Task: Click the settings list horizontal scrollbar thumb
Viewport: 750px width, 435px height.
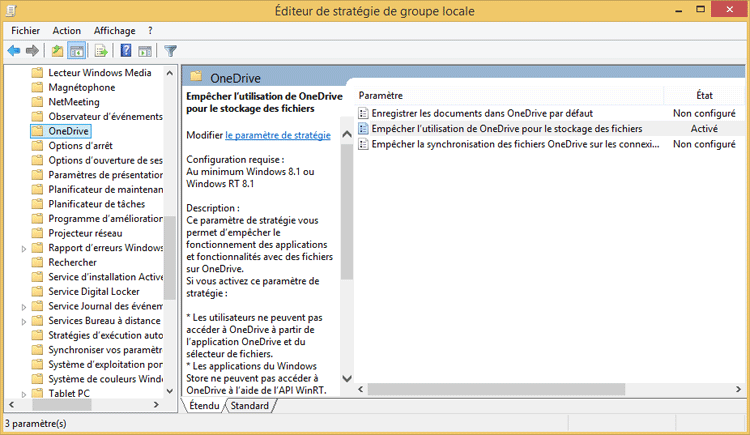Action: pyautogui.click(x=496, y=390)
